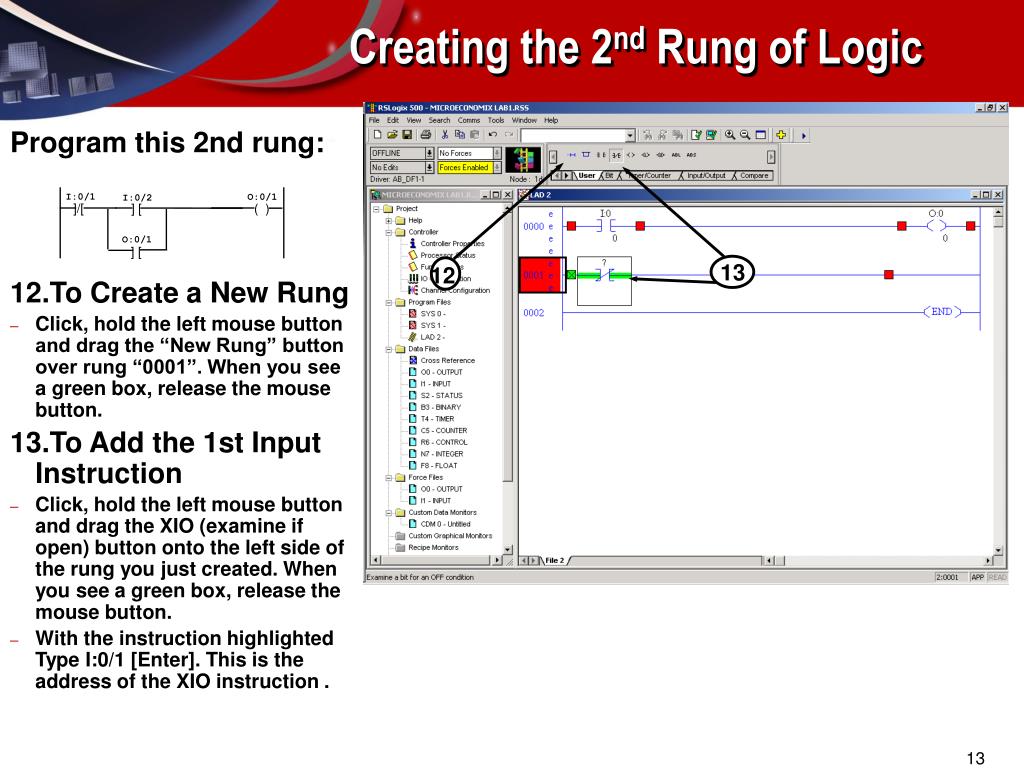Collapse the Force Files folder node
The height and width of the screenshot is (768, 1024).
tap(389, 478)
